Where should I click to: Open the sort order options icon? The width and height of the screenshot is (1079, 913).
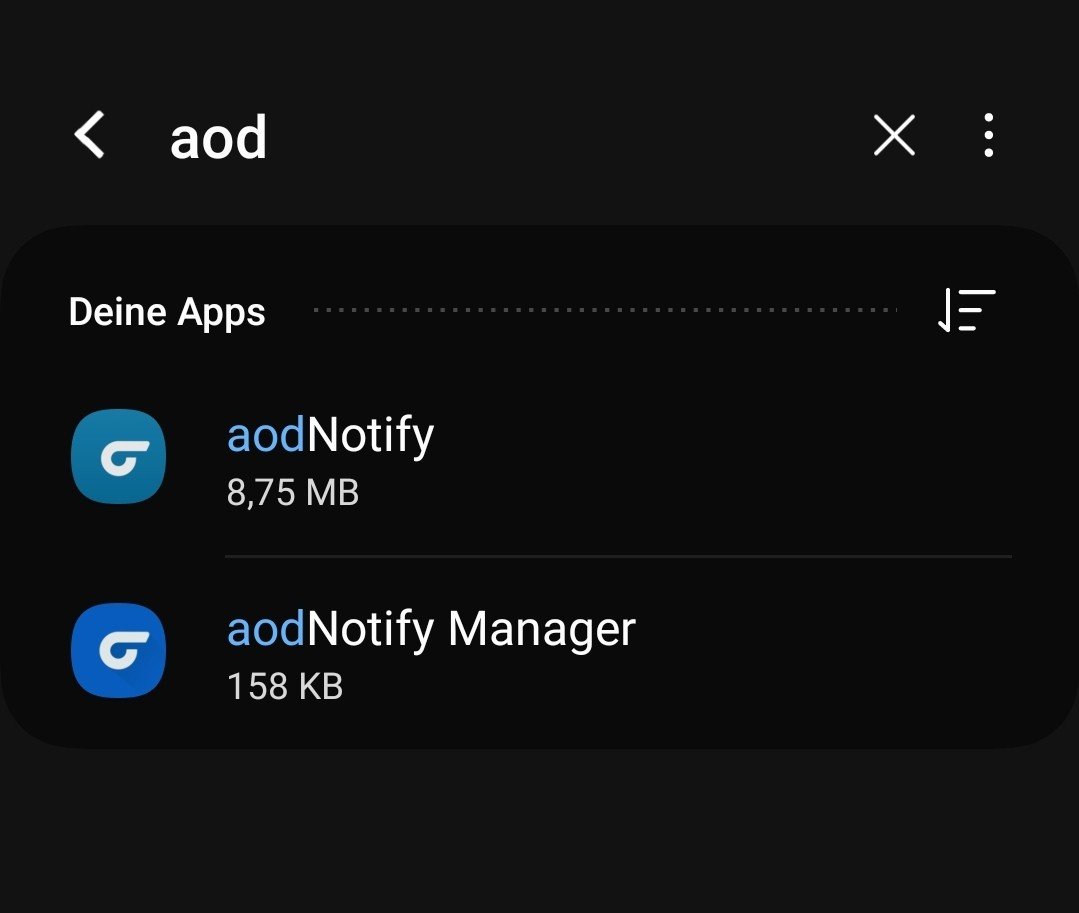[x=966, y=310]
